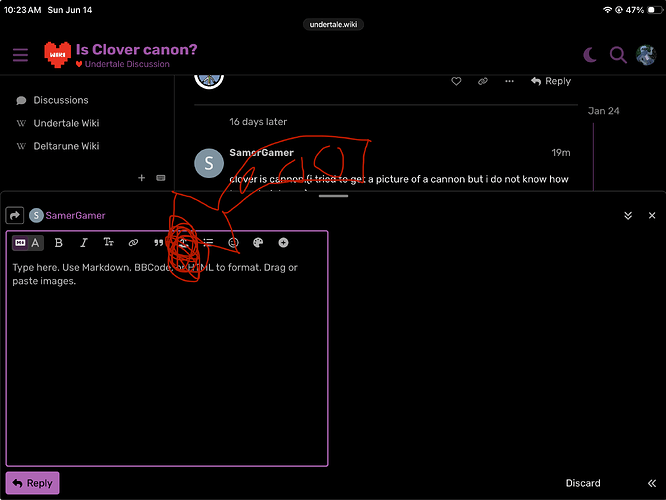The image size is (666, 500).
Task: Open user profile avatar in header
Action: pos(646,55)
